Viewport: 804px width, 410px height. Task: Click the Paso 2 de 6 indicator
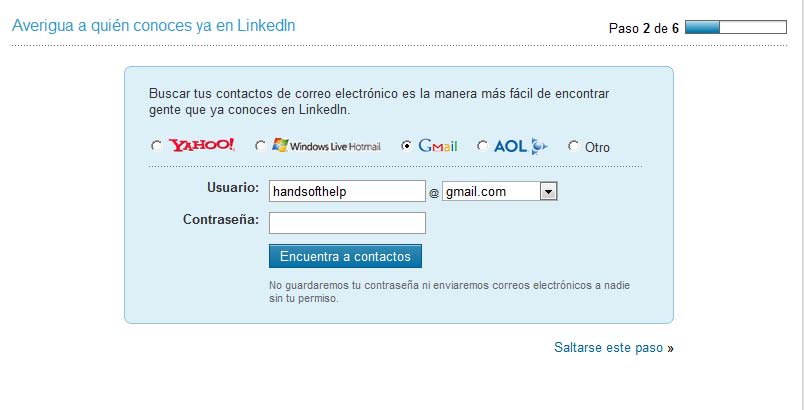tap(643, 28)
